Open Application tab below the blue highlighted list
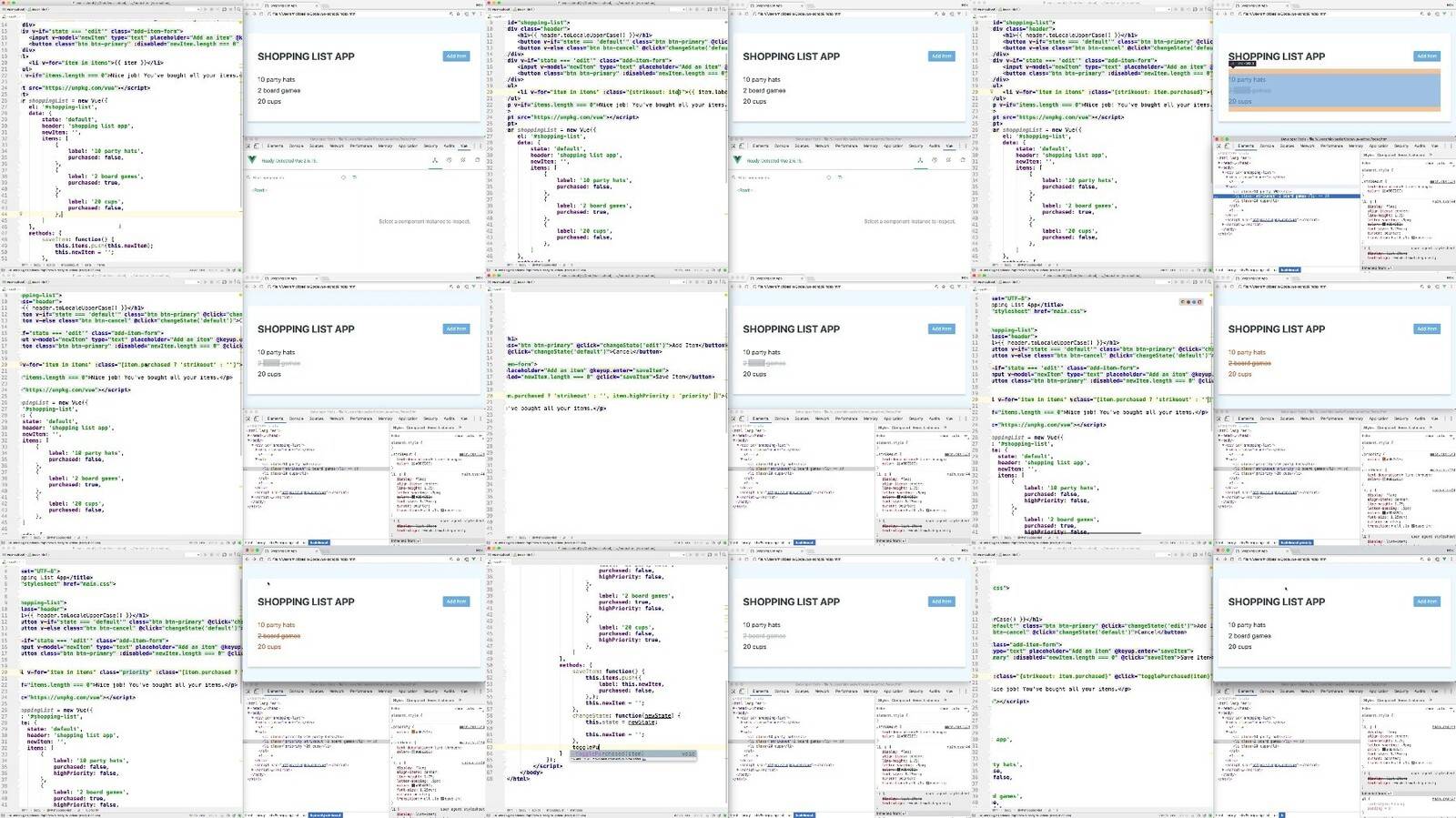 point(1379,146)
